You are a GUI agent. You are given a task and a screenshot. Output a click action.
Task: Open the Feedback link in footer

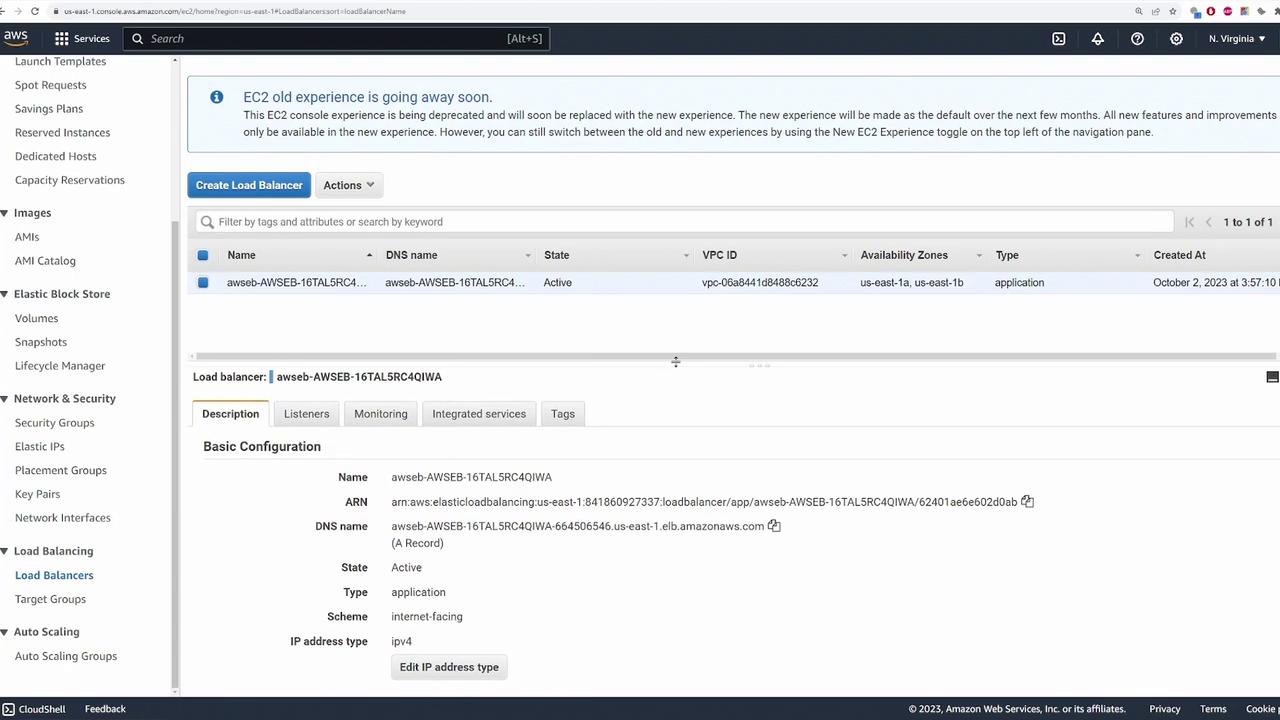click(105, 709)
